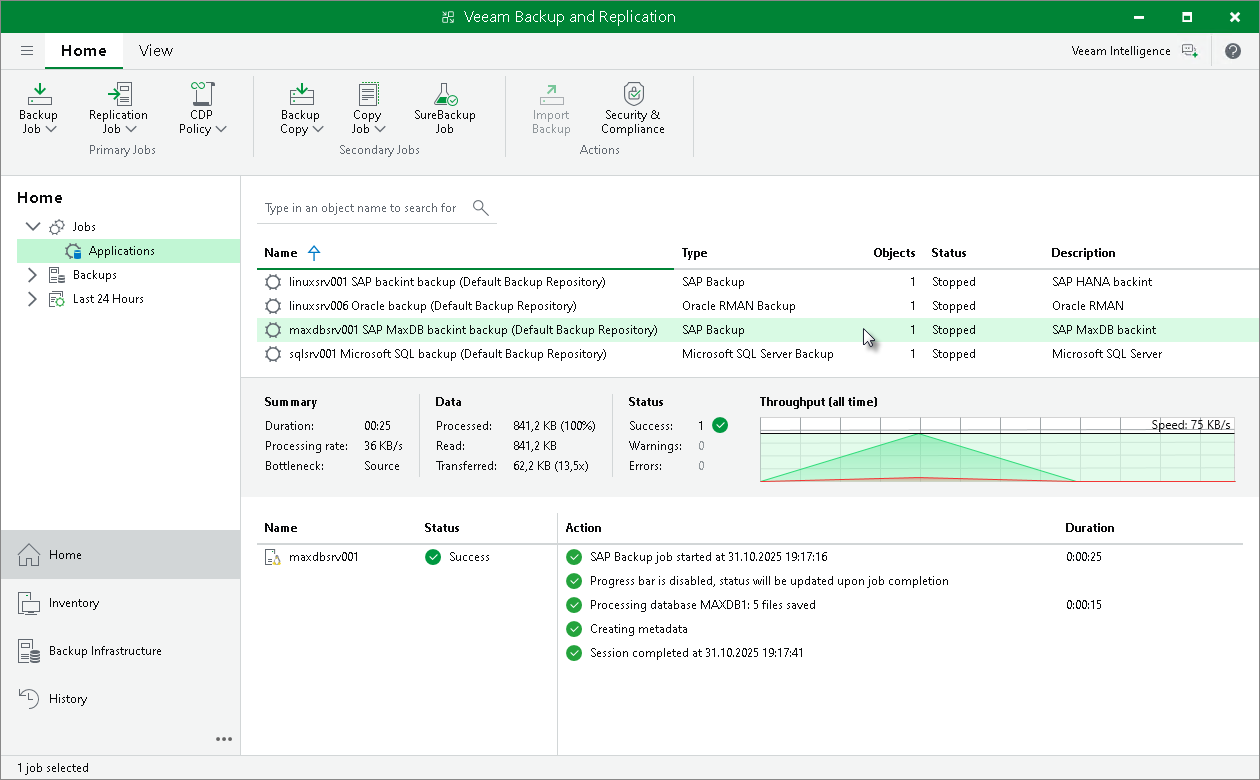1260x780 pixels.
Task: Click the help question mark icon
Action: 1232,51
